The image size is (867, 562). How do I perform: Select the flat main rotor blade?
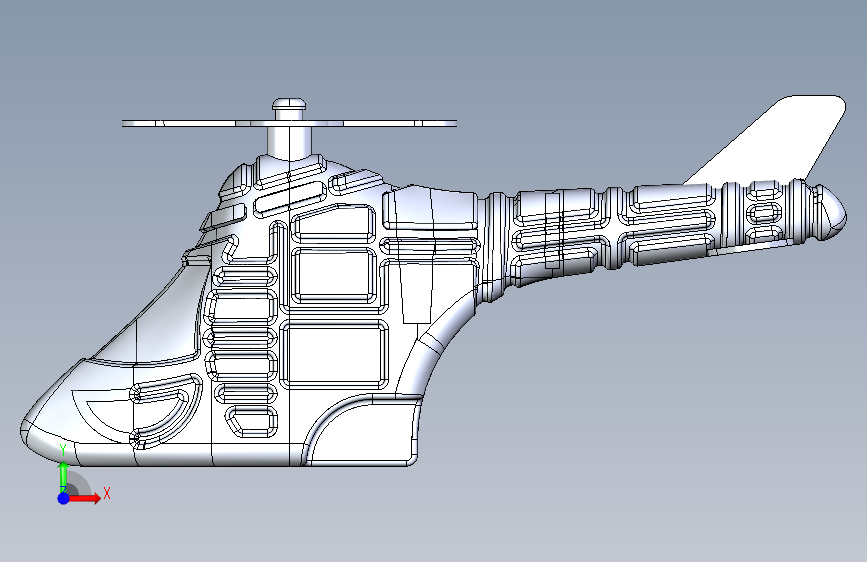pyautogui.click(x=289, y=123)
